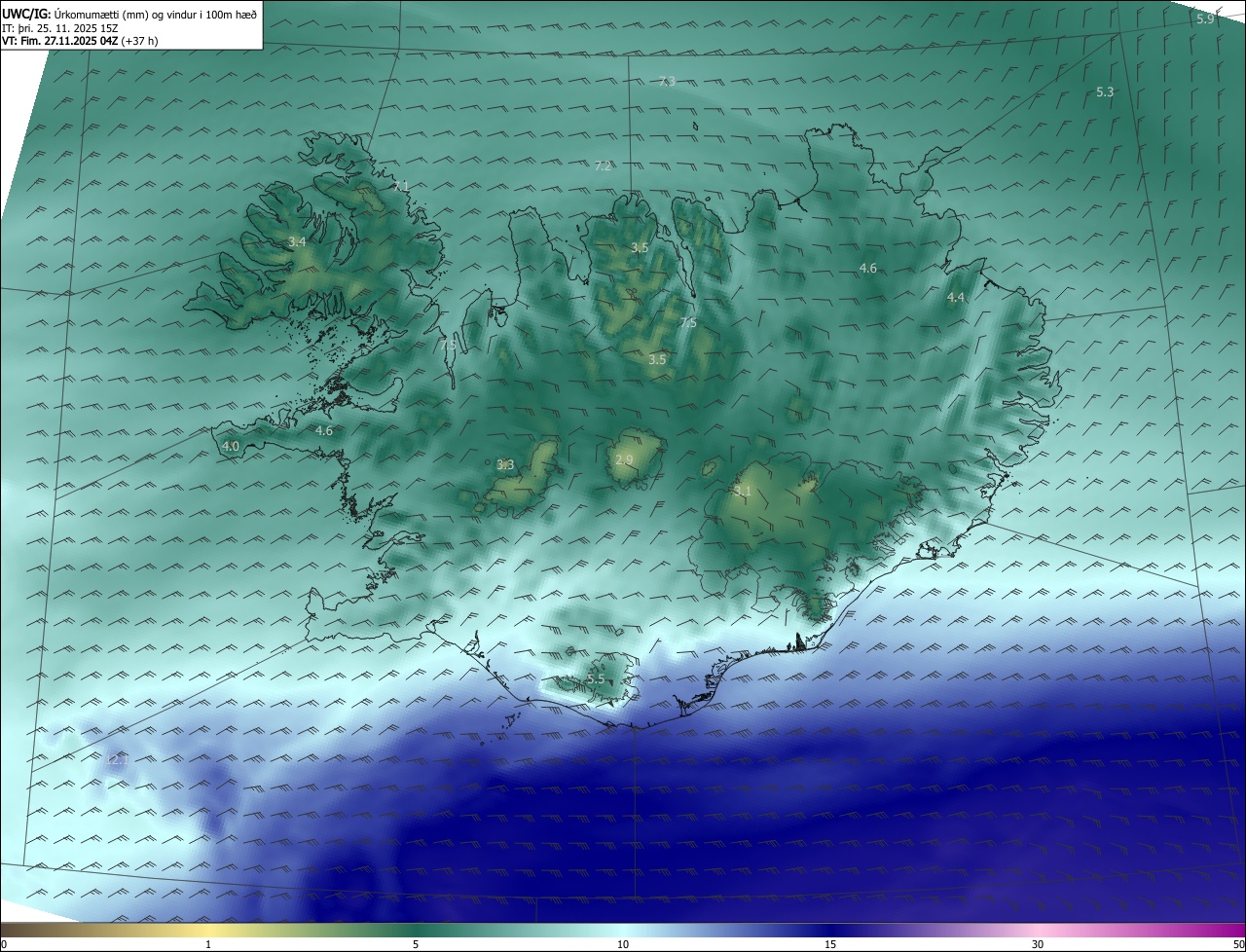Click the 5 tick on the color scale

point(416,944)
